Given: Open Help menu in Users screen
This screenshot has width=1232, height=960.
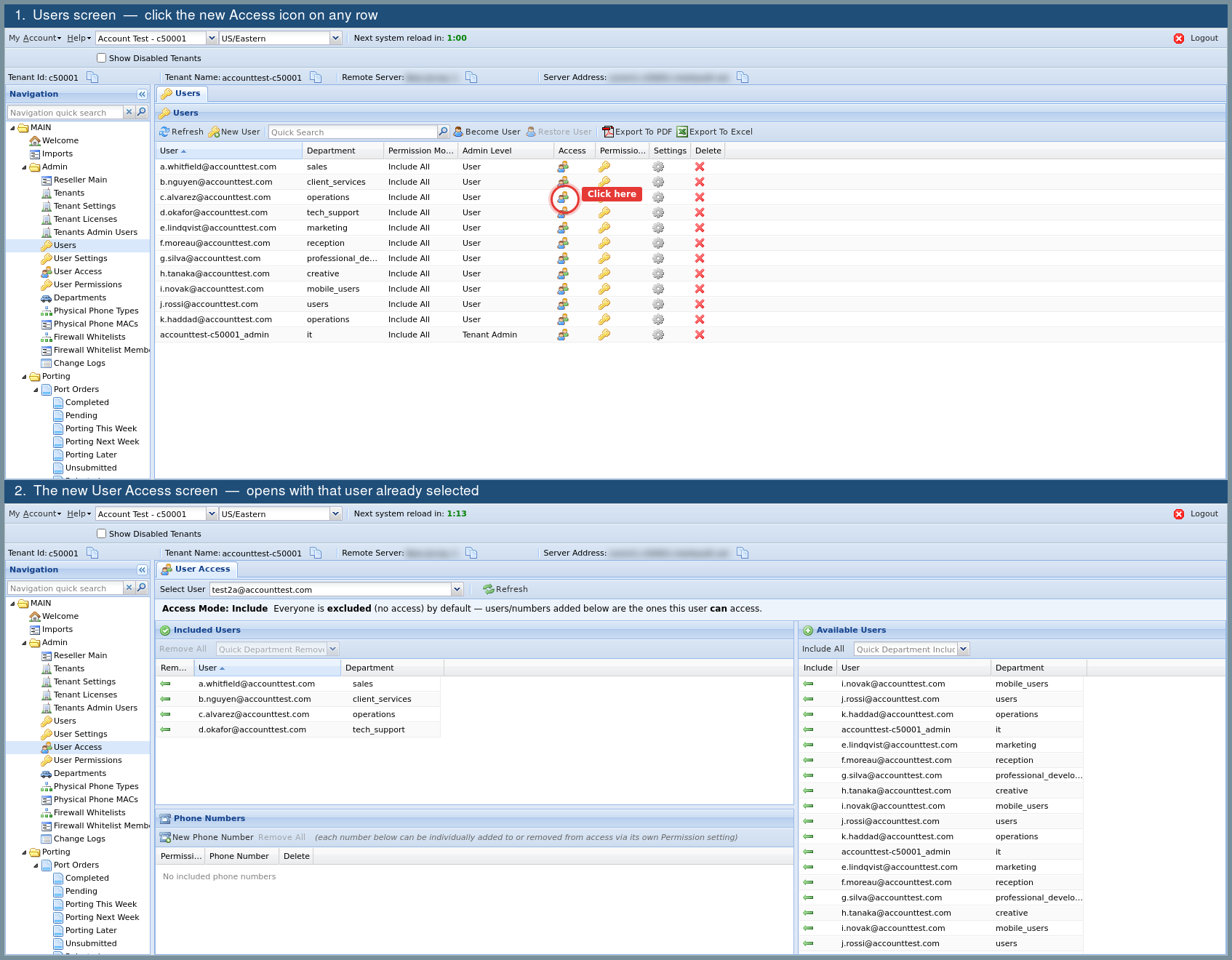Looking at the screenshot, I should pos(79,38).
